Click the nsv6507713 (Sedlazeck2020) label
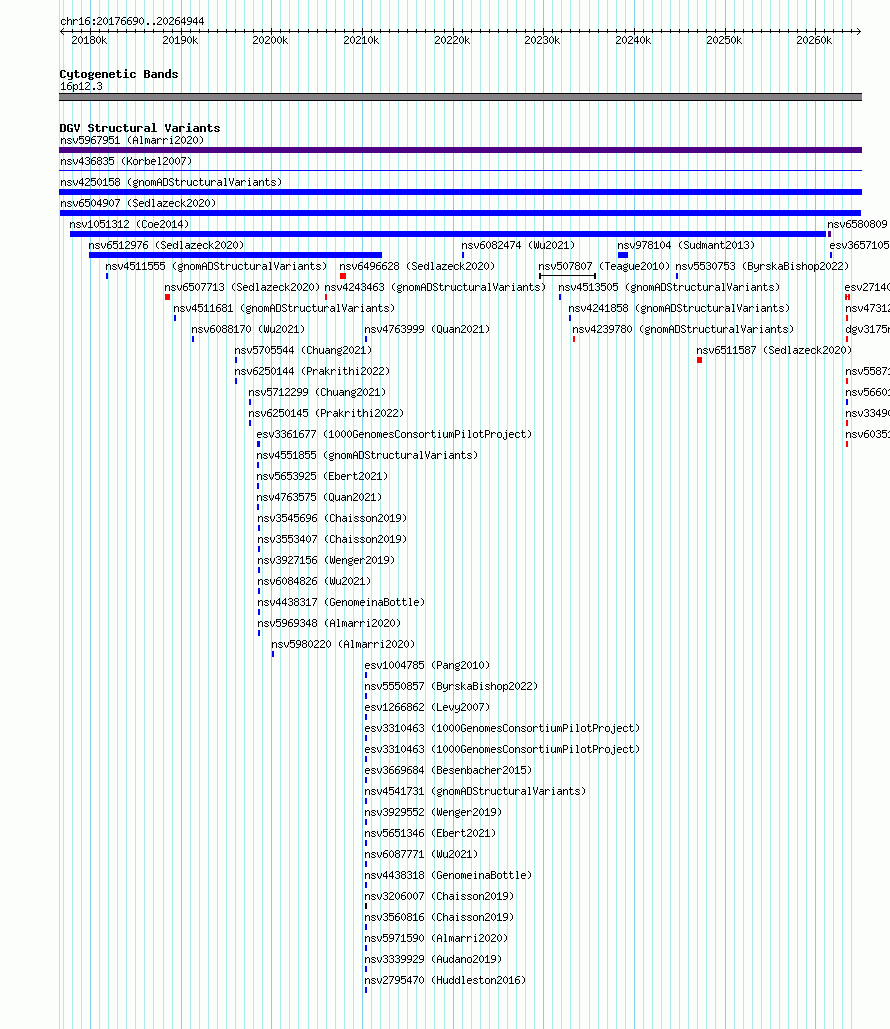This screenshot has height=1029, width=890. pos(242,287)
